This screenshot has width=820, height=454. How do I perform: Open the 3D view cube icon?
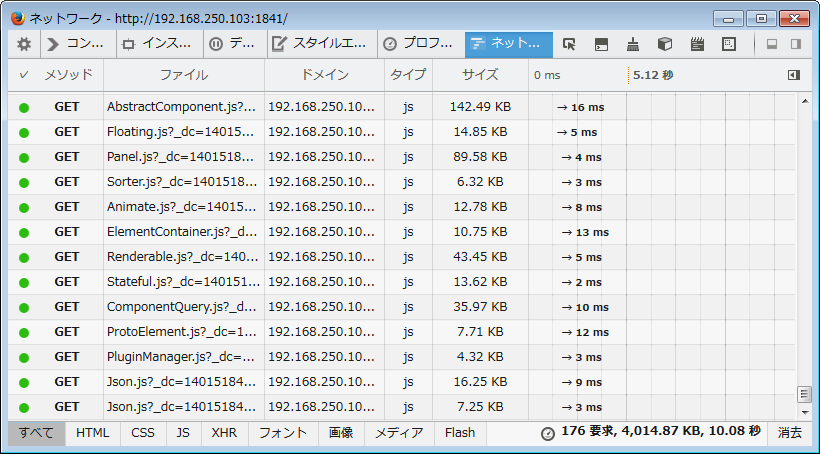[665, 44]
